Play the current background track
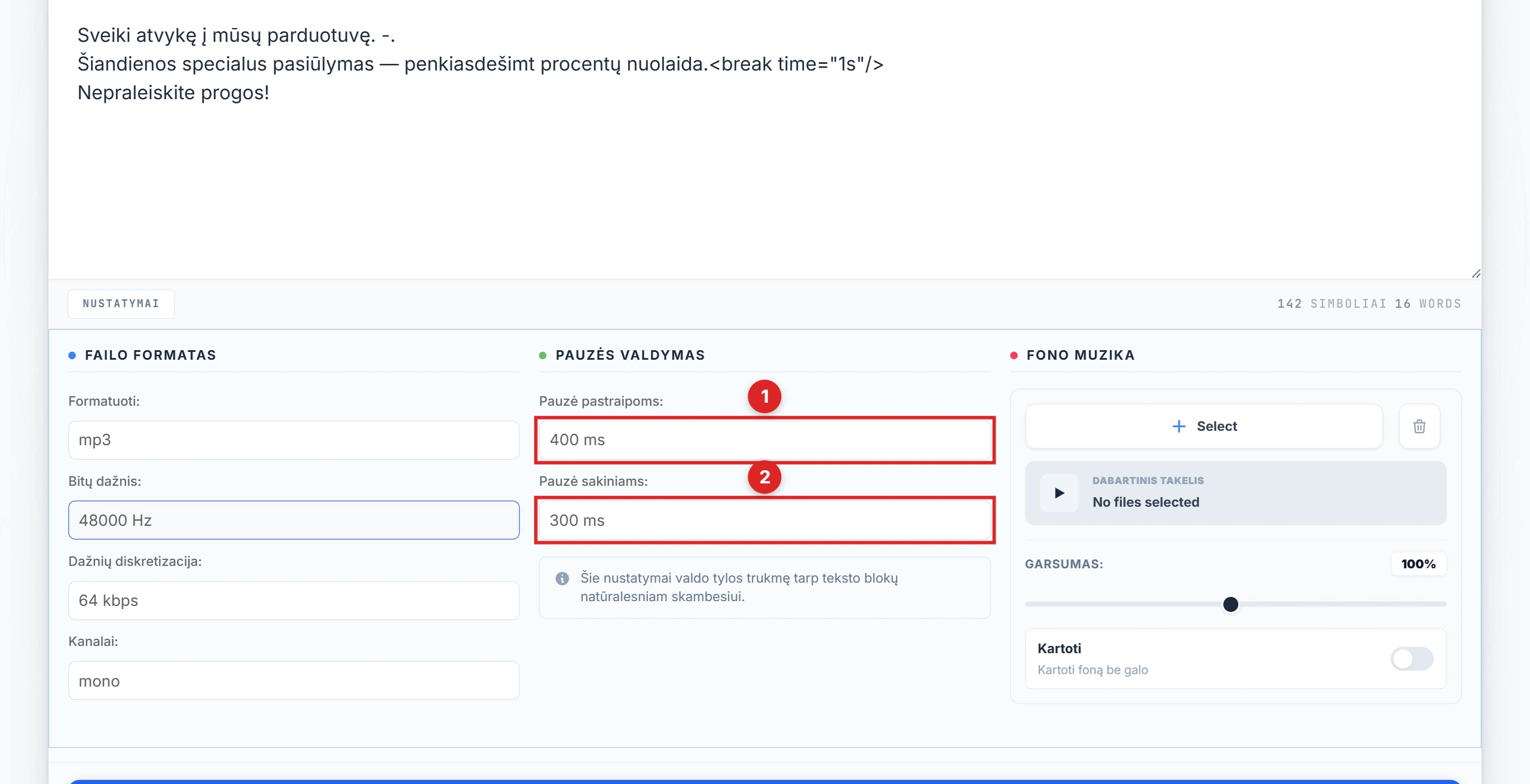 (1059, 493)
